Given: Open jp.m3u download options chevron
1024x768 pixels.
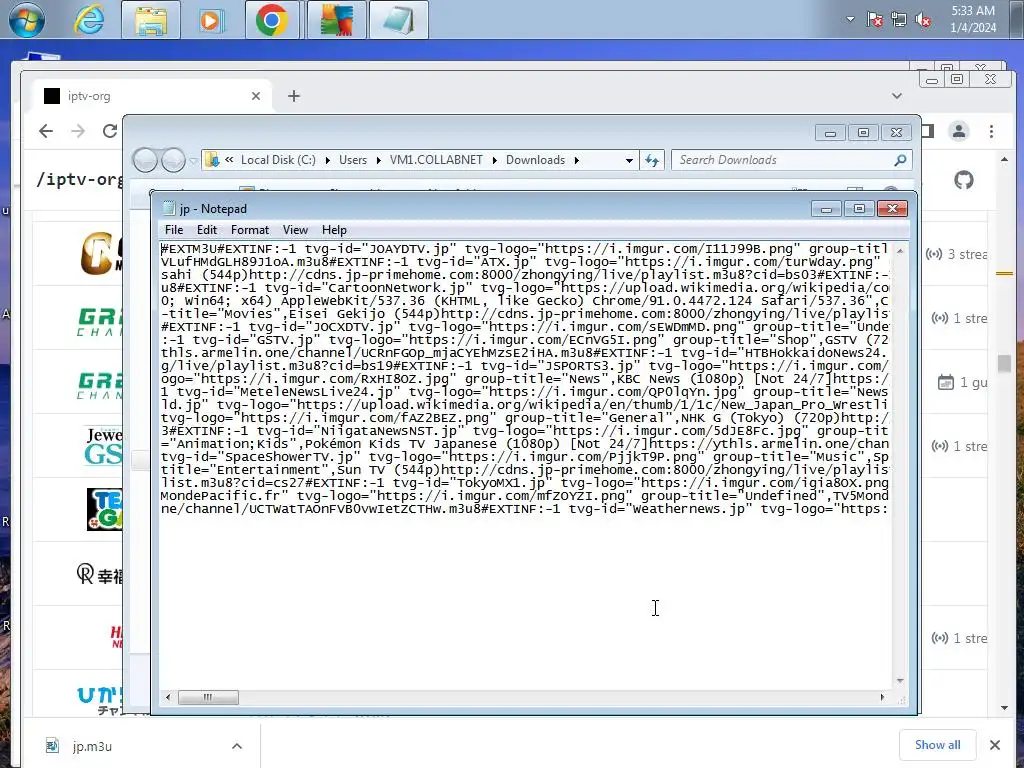Looking at the screenshot, I should (x=237, y=746).
